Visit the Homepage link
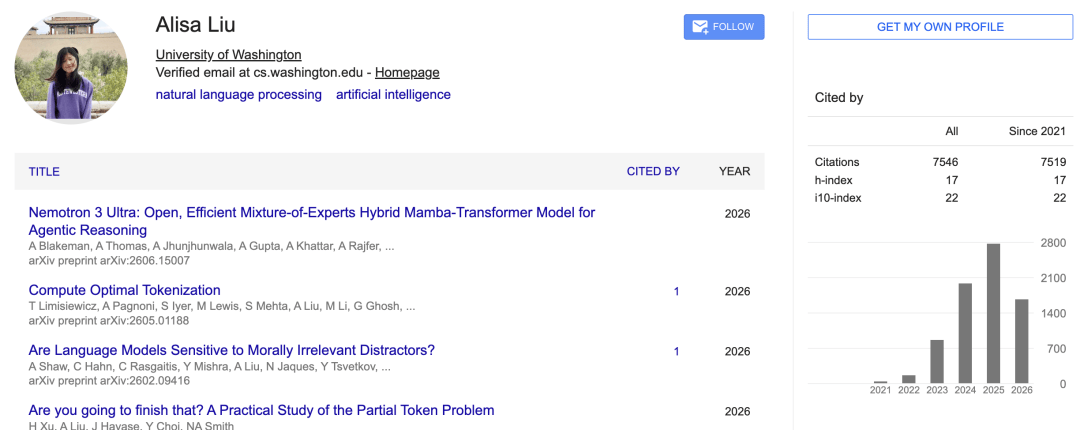The image size is (1080, 430). [x=407, y=72]
